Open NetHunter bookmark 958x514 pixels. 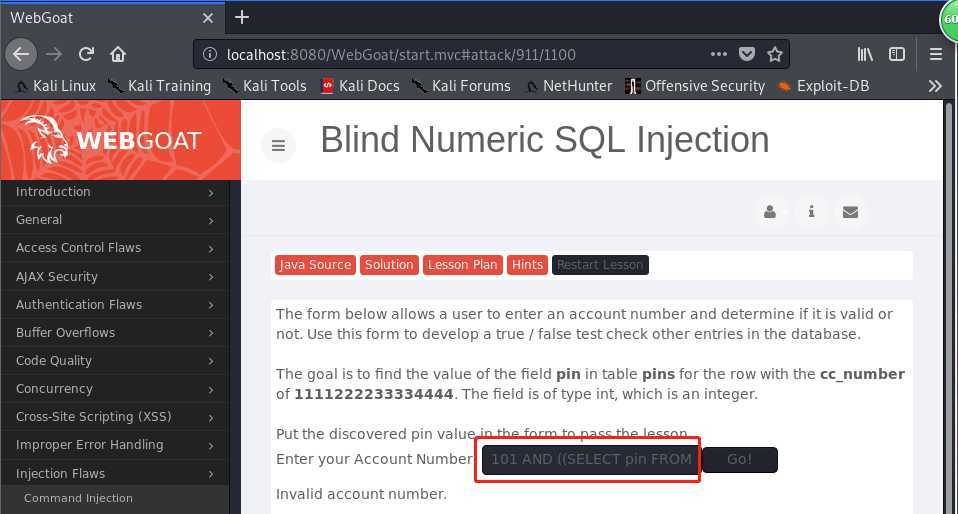coord(569,86)
